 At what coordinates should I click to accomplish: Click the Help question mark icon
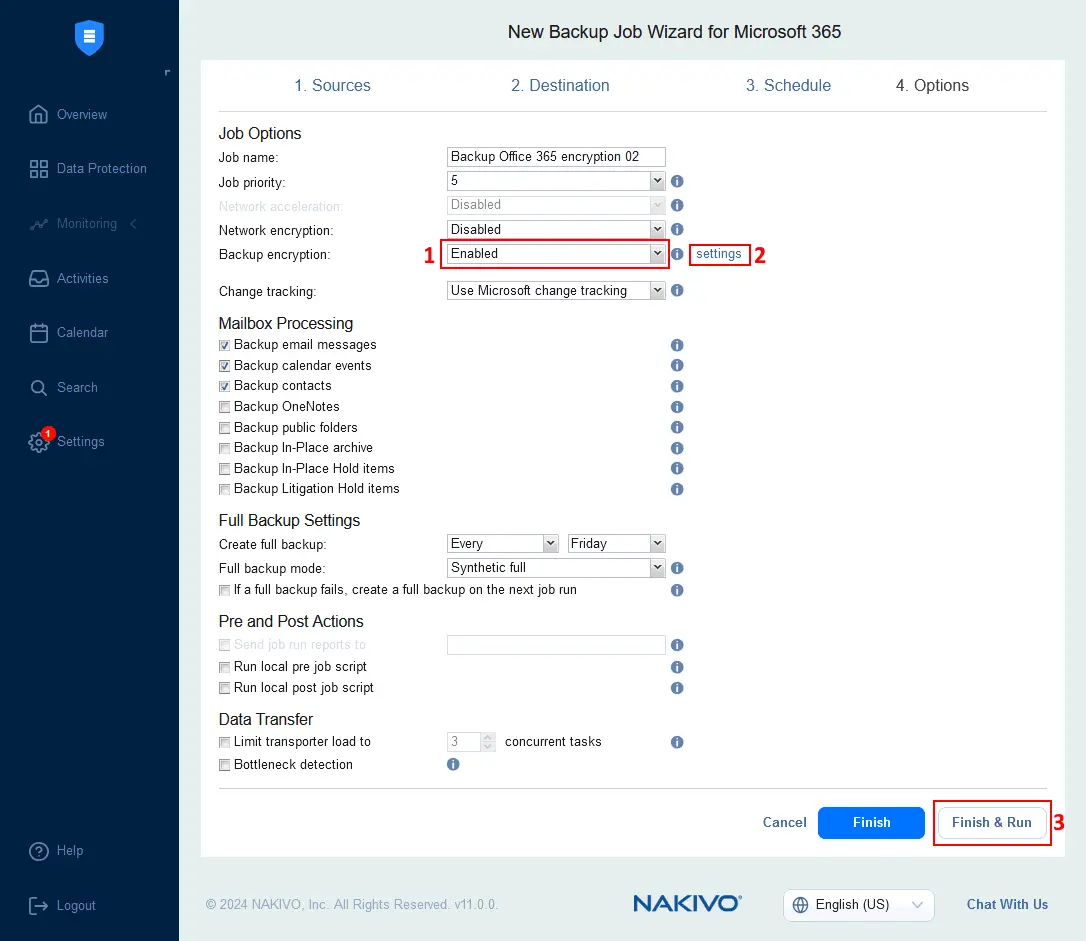click(x=39, y=851)
